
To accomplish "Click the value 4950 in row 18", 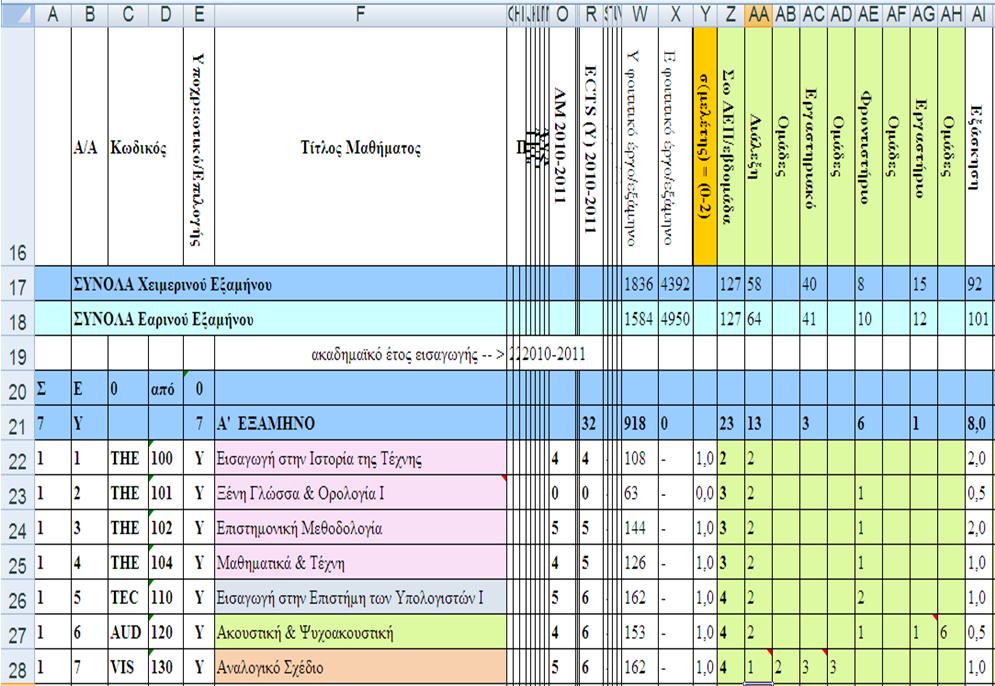I will [675, 319].
